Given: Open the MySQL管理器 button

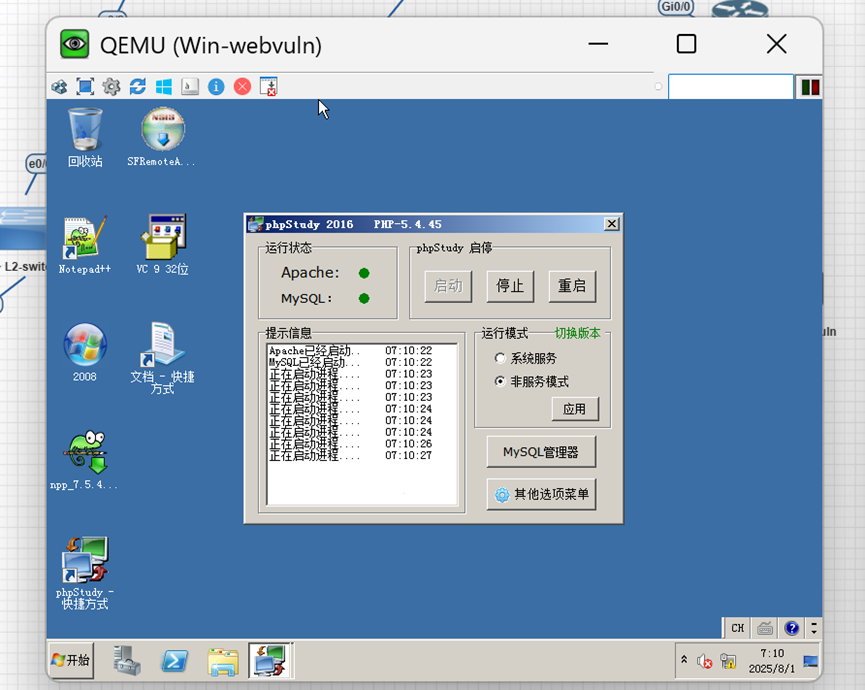Looking at the screenshot, I should [x=541, y=452].
